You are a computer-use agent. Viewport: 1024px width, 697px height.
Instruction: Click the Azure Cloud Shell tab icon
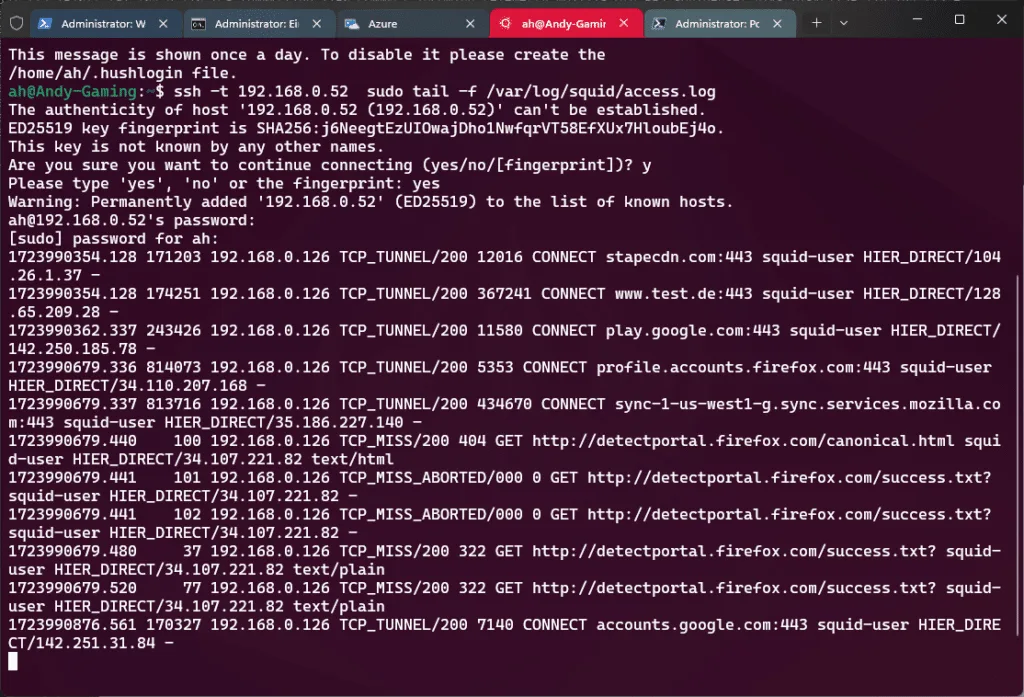(352, 24)
